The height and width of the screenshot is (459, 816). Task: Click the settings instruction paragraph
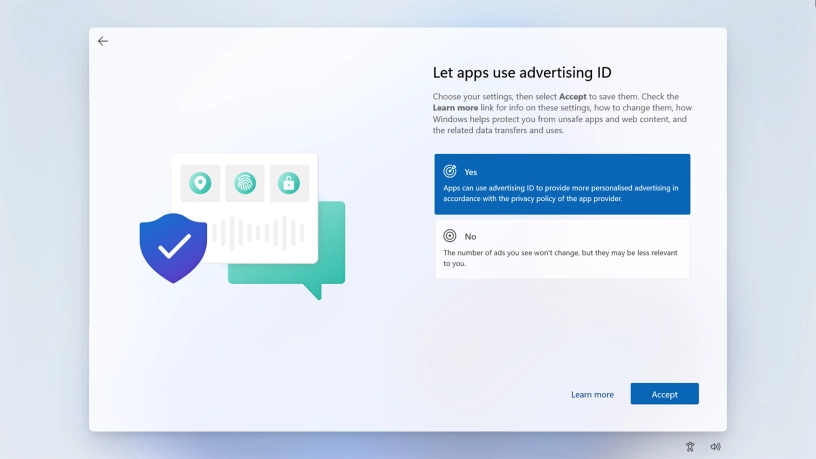point(561,113)
